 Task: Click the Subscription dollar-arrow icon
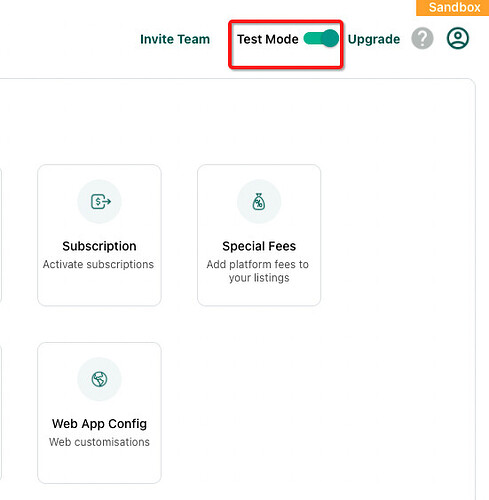[x=100, y=202]
